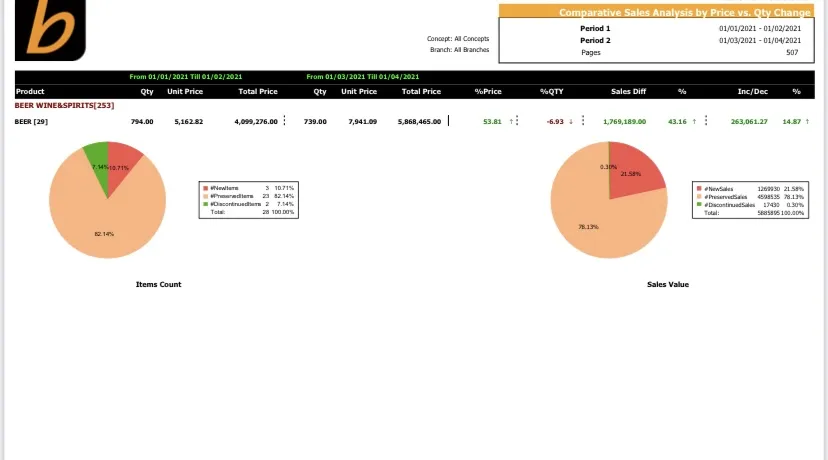Click the Sales Diff value 1,769,189.00

click(x=625, y=121)
